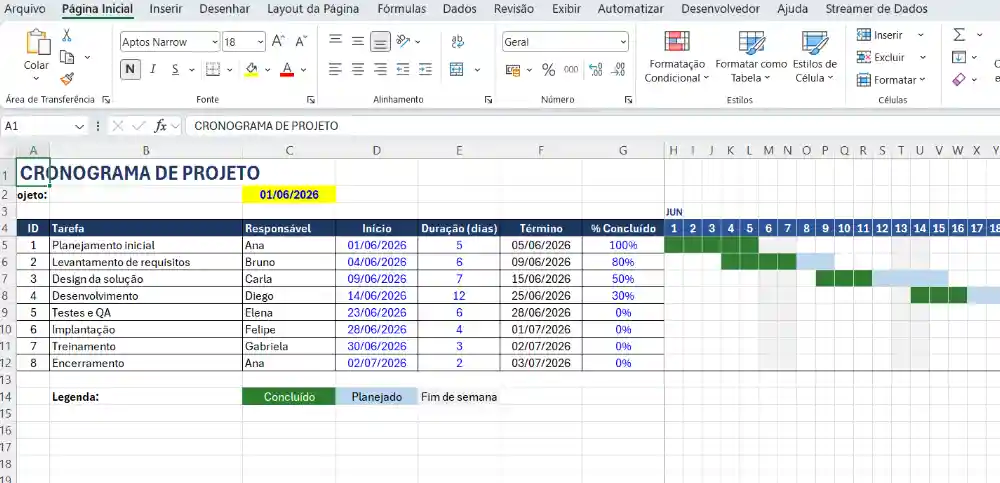Apply red font color A button
Viewport: 1000px width, 483px height.
pos(287,70)
